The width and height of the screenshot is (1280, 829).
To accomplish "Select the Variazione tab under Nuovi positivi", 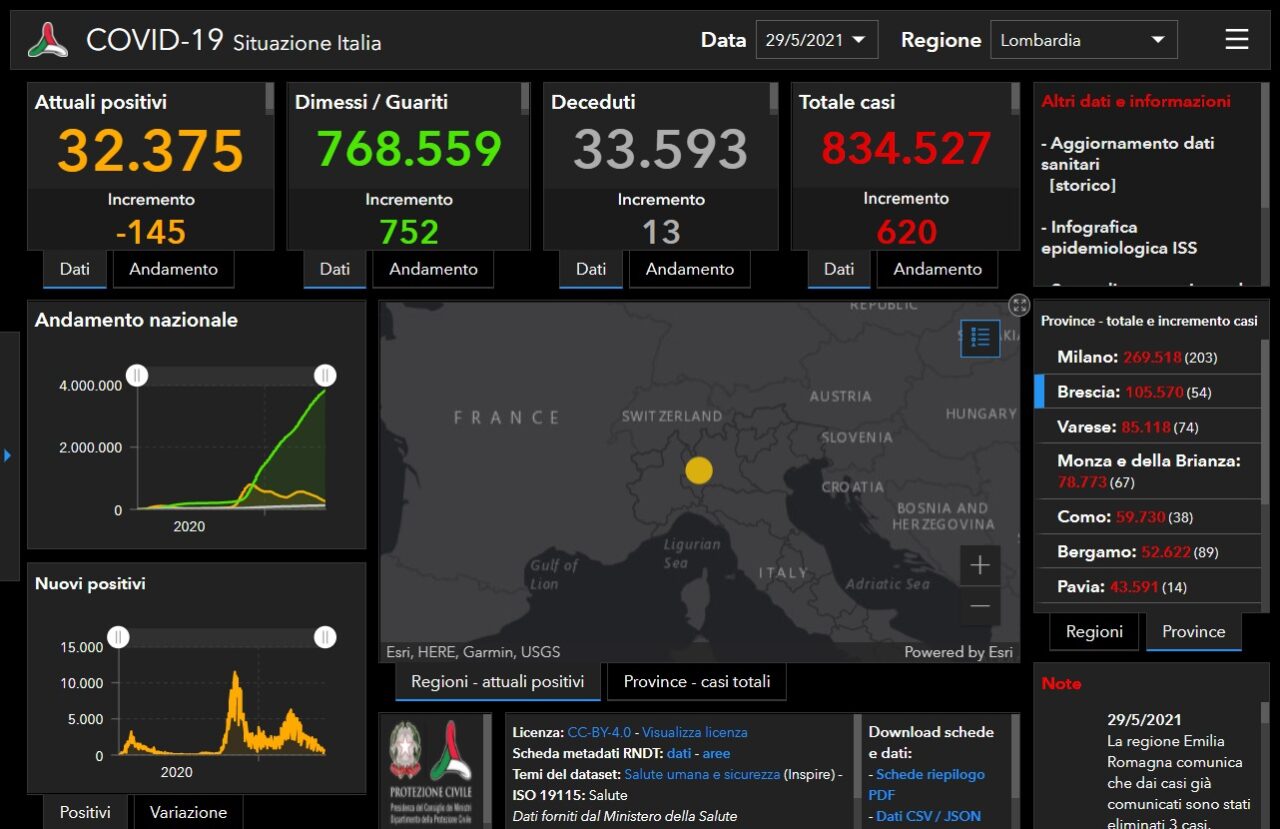I will click(188, 812).
